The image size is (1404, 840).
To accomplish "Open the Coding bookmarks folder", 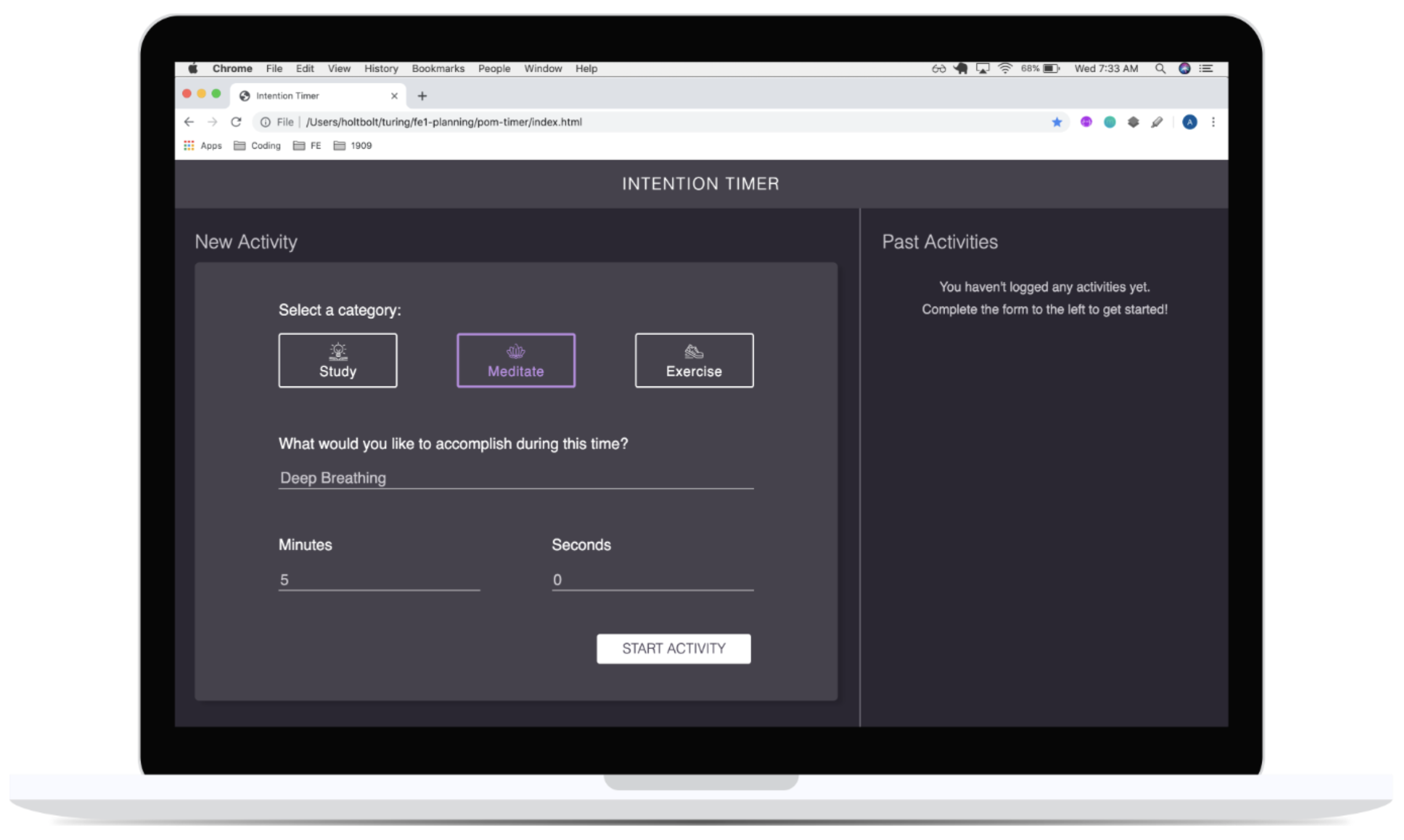I will pos(257,146).
